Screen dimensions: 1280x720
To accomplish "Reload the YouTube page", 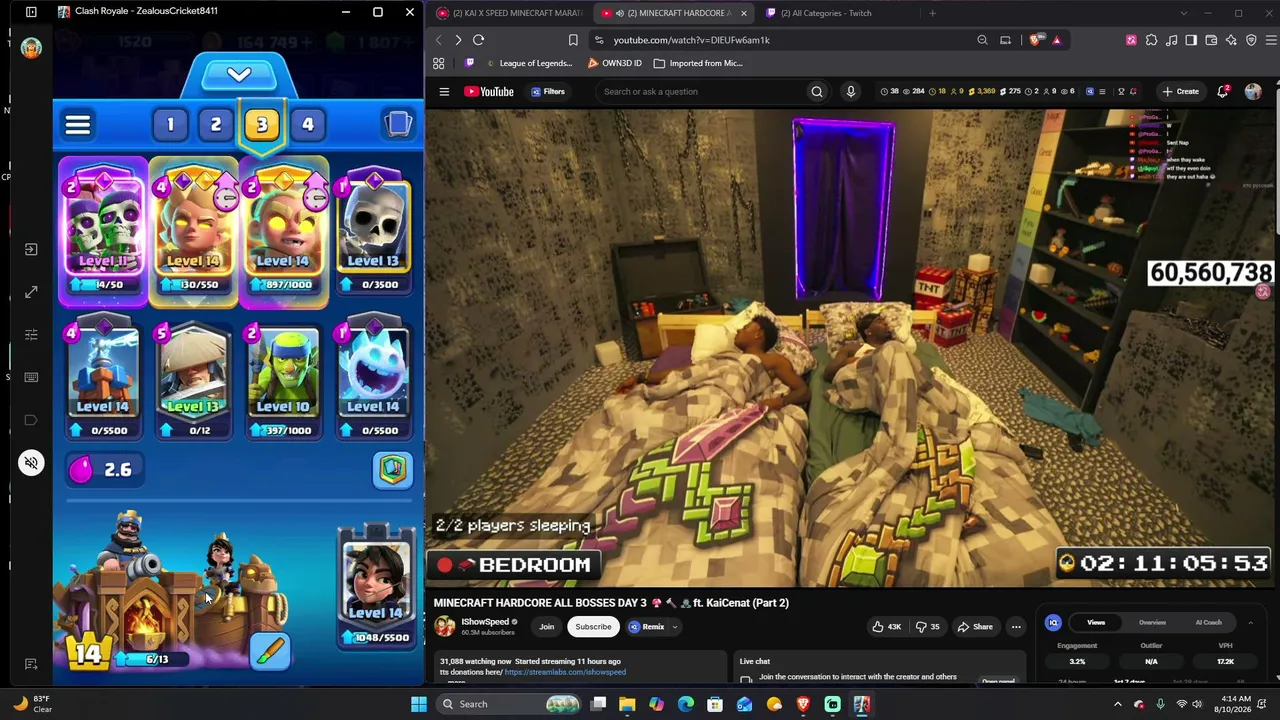I will (x=478, y=40).
